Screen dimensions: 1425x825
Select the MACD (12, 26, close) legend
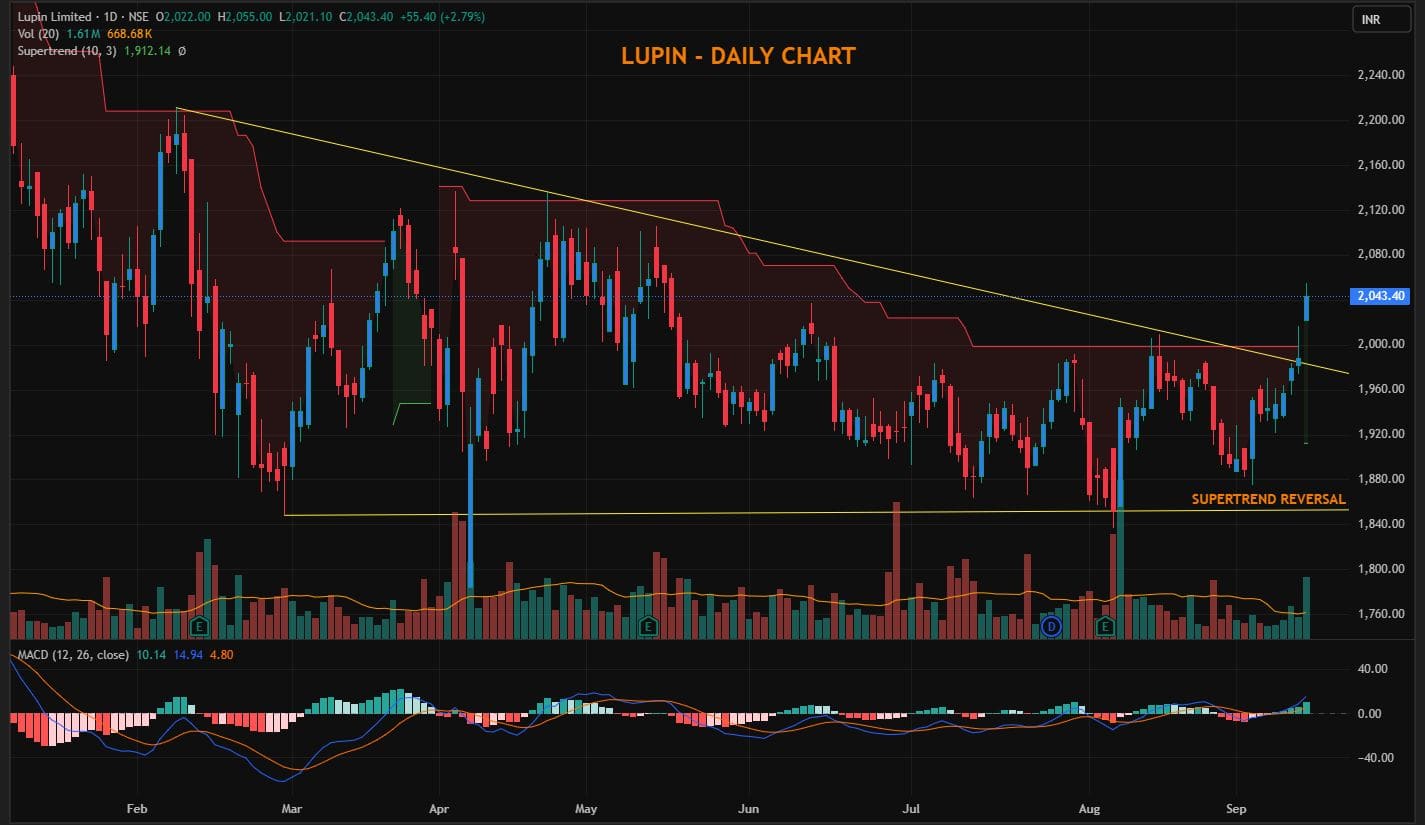coord(74,656)
